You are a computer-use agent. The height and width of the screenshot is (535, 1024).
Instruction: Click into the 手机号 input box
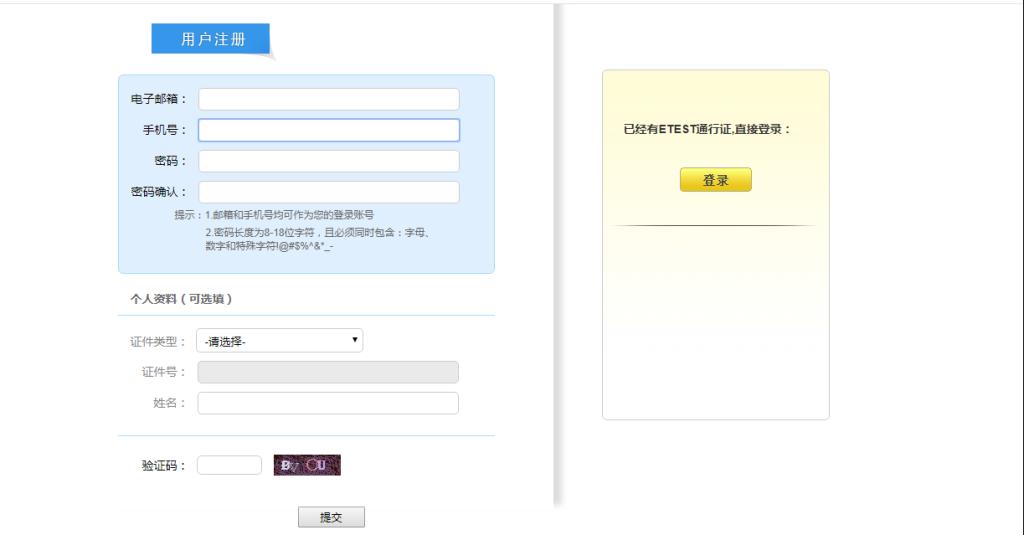328,130
